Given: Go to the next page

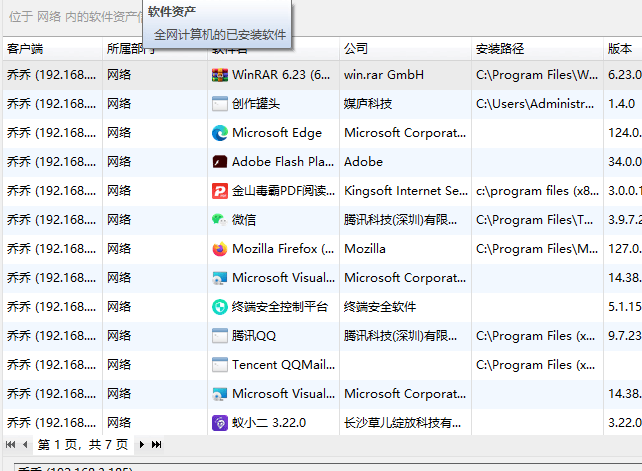Looking at the screenshot, I should [x=142, y=444].
